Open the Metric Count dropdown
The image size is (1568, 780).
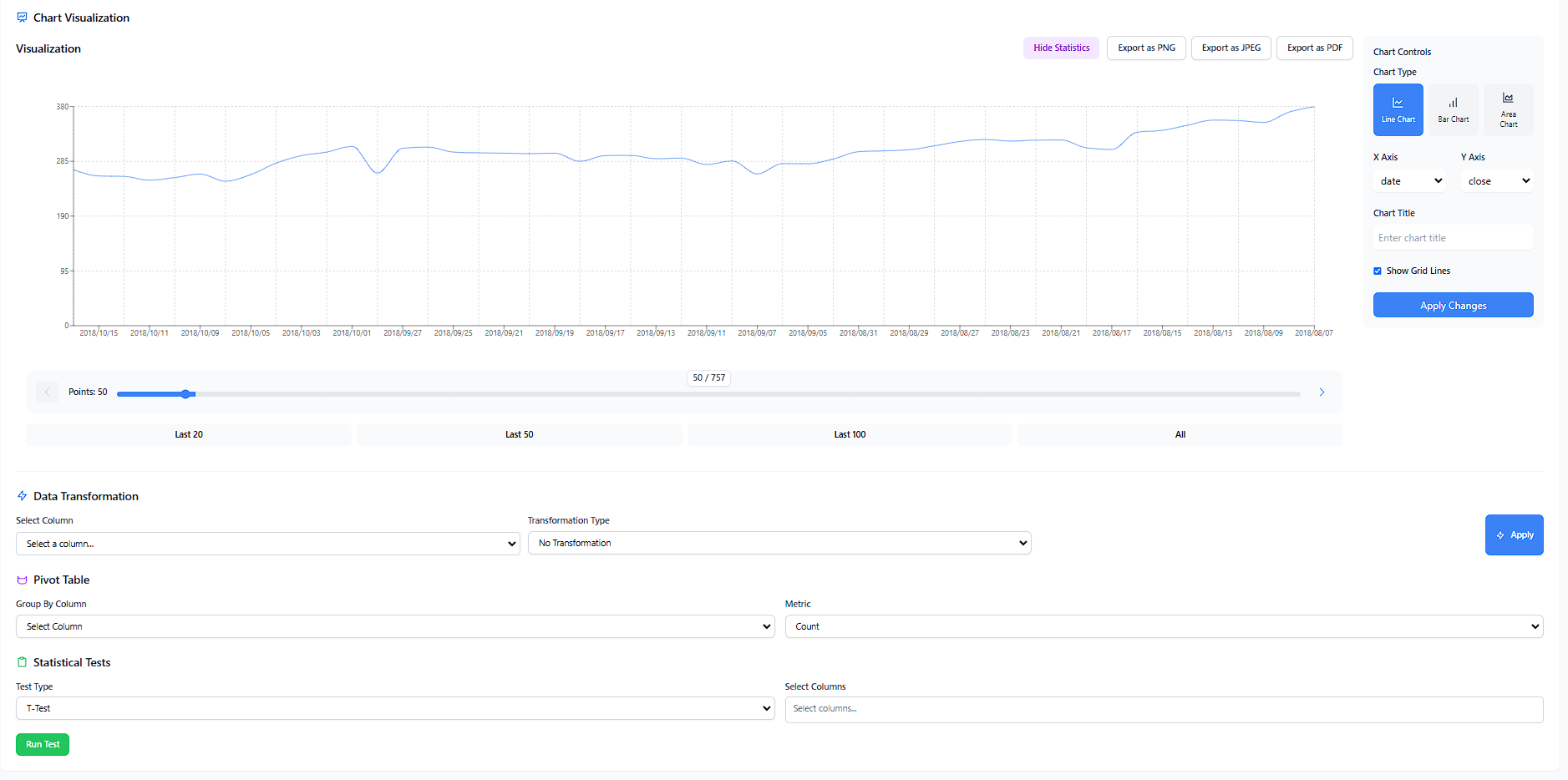1164,626
